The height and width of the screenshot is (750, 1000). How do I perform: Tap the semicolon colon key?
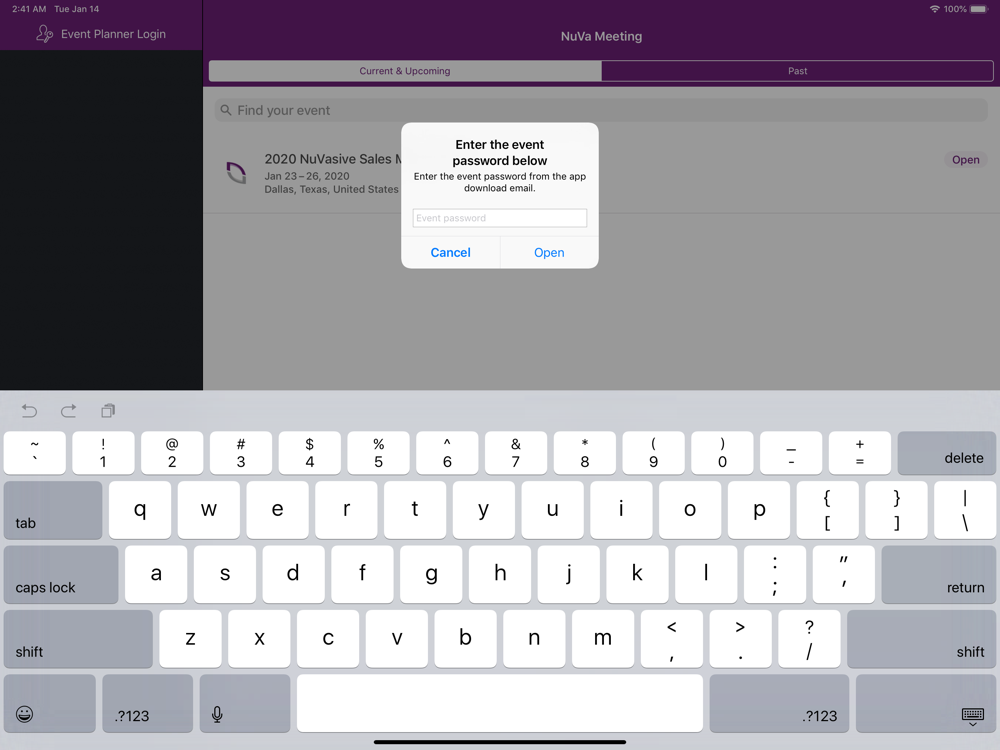[775, 575]
